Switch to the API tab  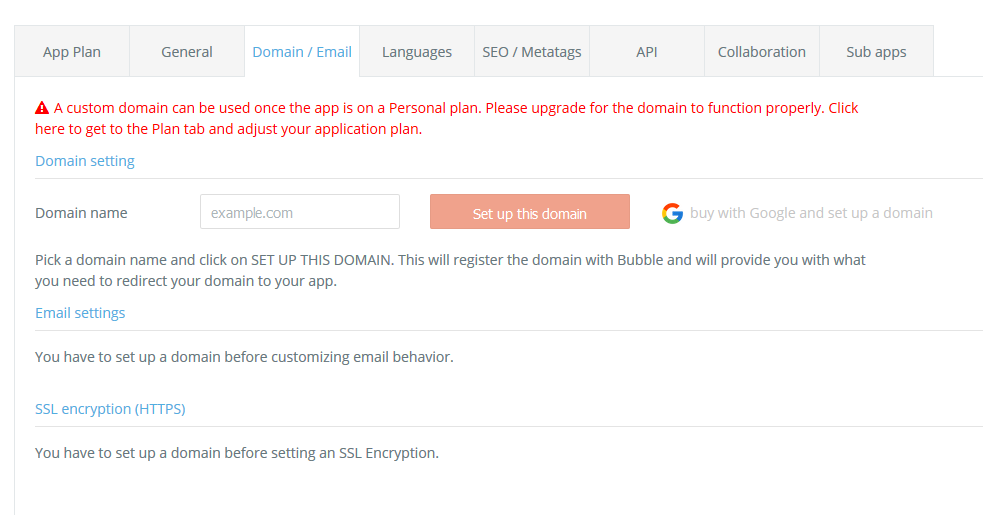coord(647,51)
